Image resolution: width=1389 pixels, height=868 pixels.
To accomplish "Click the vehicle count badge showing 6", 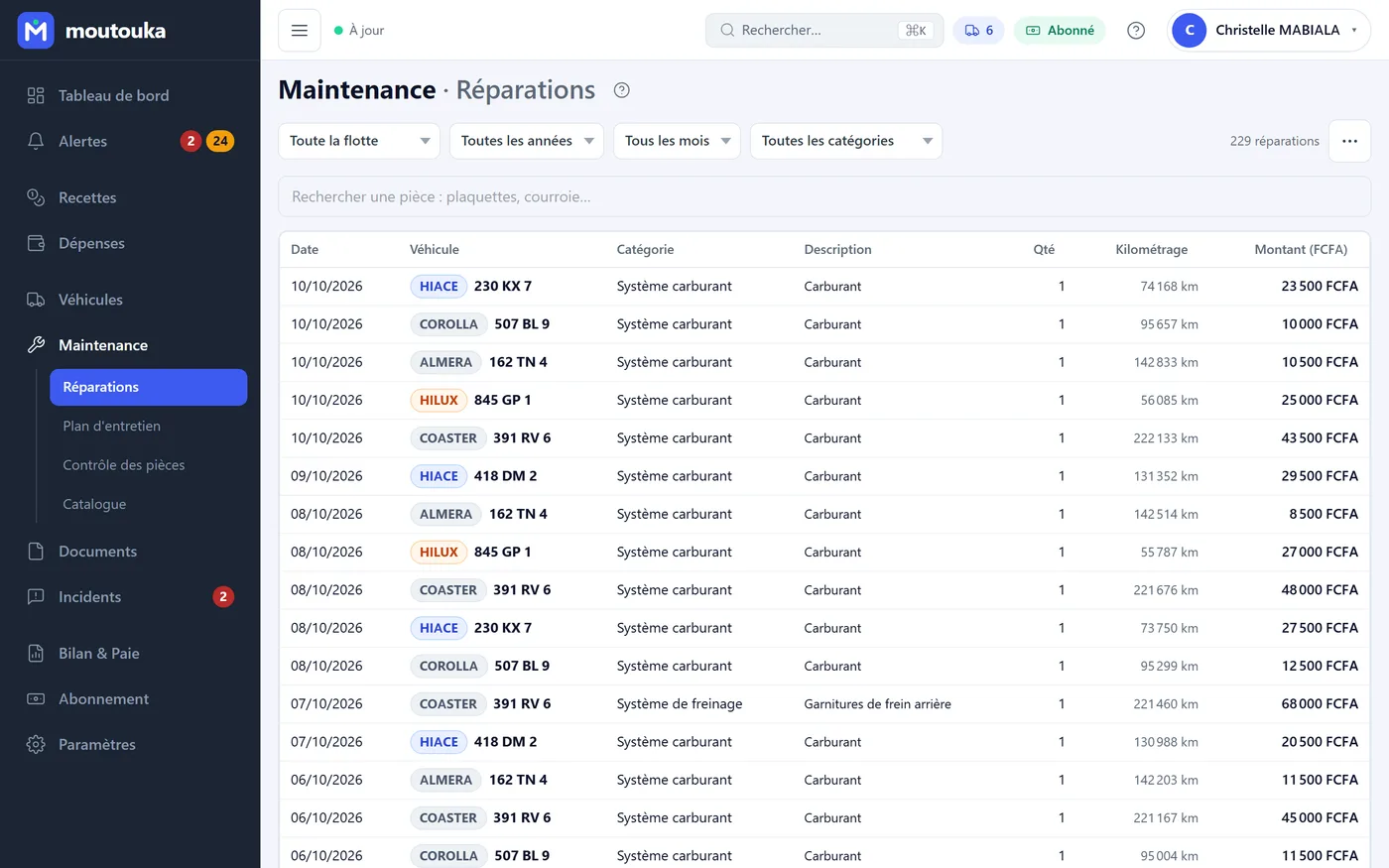I will point(978,31).
